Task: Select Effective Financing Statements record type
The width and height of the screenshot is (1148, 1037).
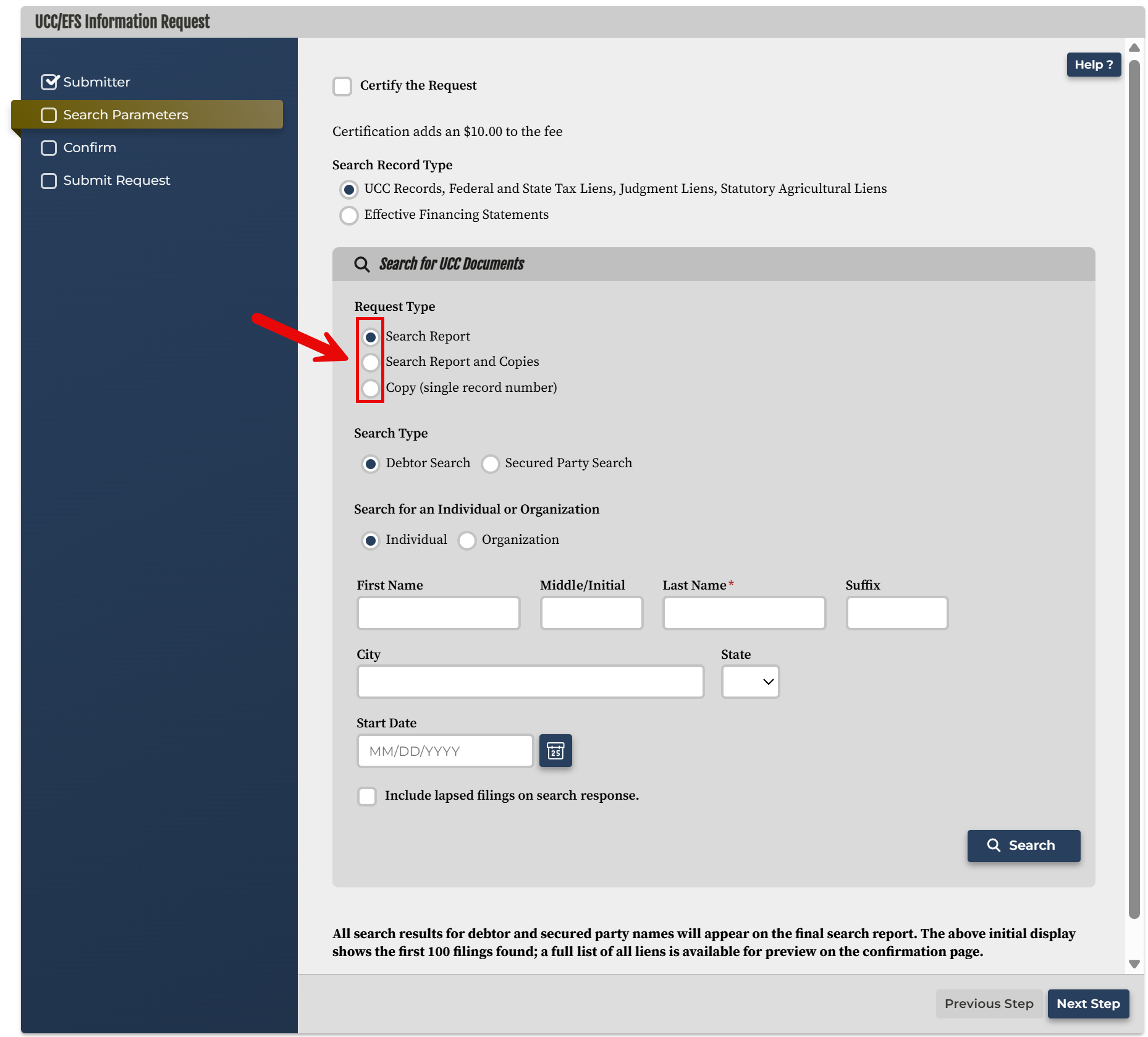Action: tap(349, 215)
